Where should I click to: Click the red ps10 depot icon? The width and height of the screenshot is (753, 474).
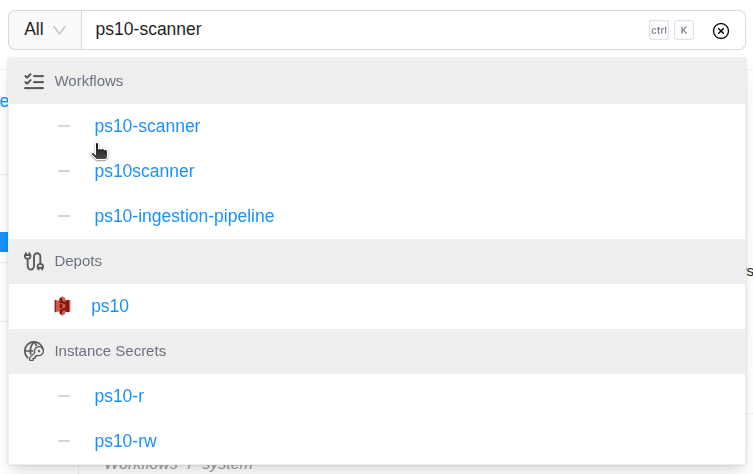62,306
